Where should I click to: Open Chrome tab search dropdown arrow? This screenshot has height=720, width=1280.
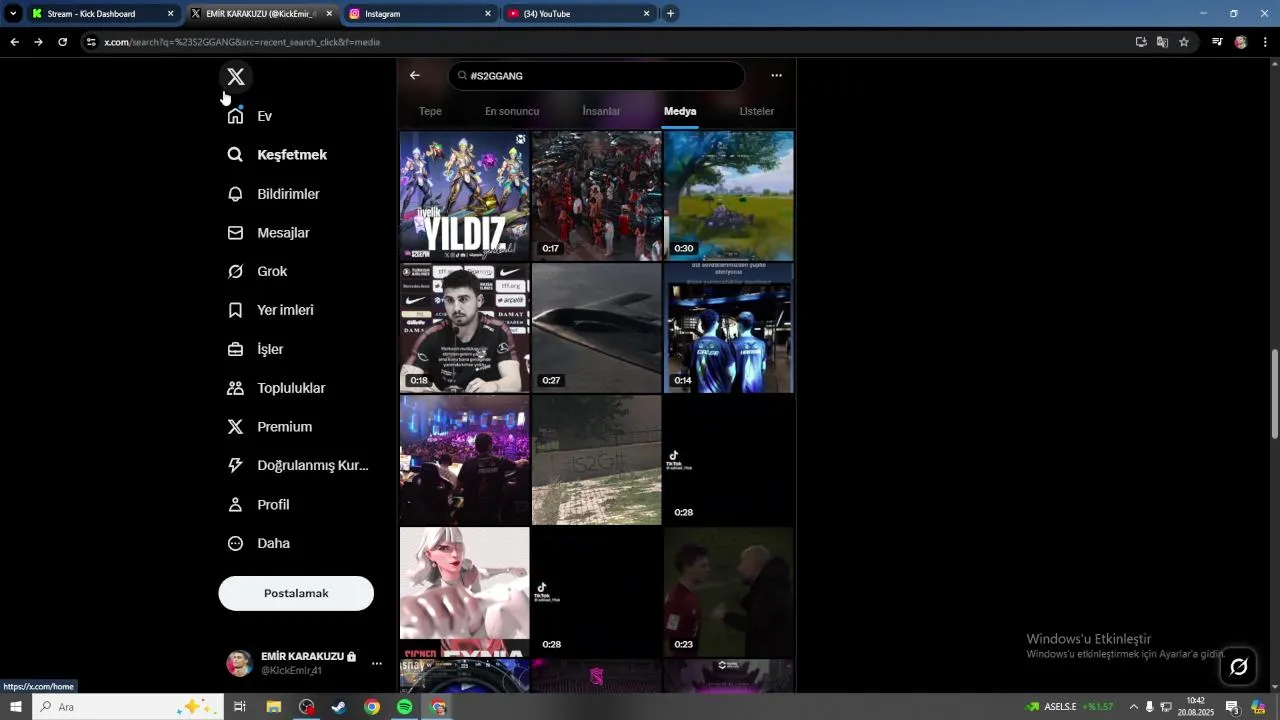coord(13,14)
